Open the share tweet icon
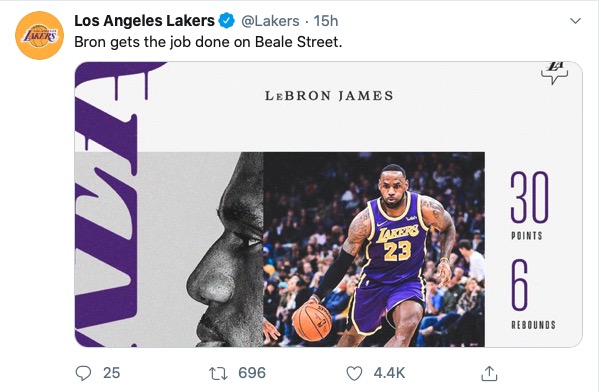 point(489,373)
